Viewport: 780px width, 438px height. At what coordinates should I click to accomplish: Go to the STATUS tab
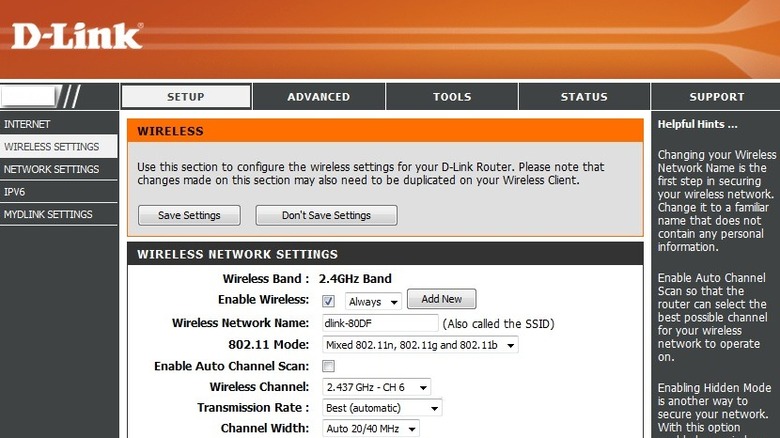coord(585,97)
